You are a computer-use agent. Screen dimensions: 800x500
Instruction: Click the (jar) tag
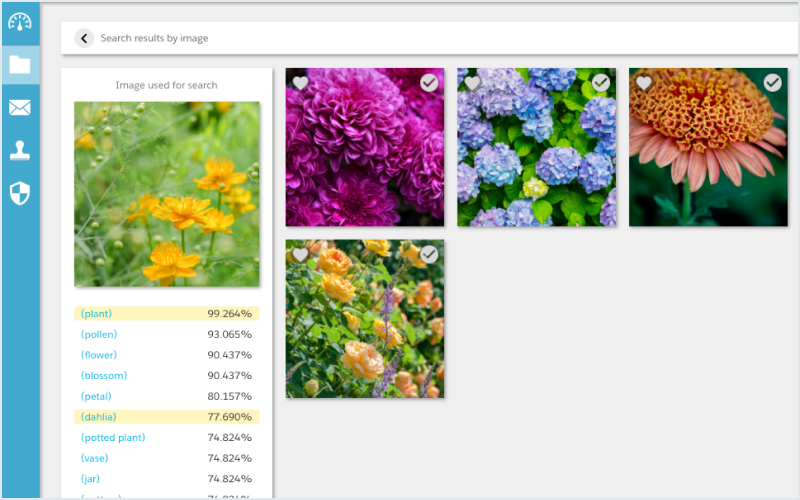pyautogui.click(x=90, y=479)
